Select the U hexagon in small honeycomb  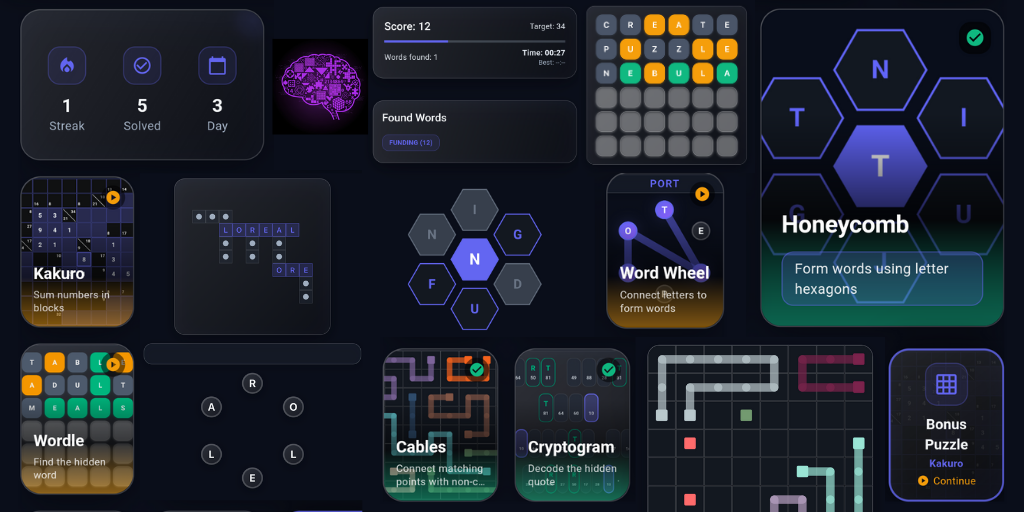(475, 309)
